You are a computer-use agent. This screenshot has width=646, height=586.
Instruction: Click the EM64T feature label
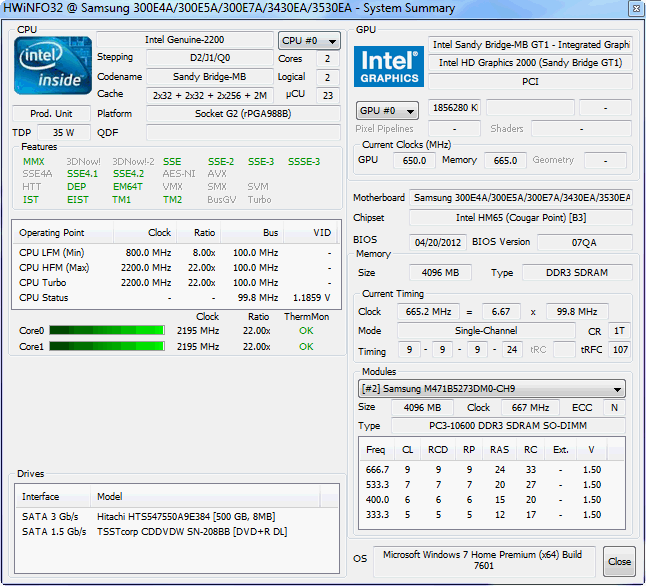pos(128,187)
